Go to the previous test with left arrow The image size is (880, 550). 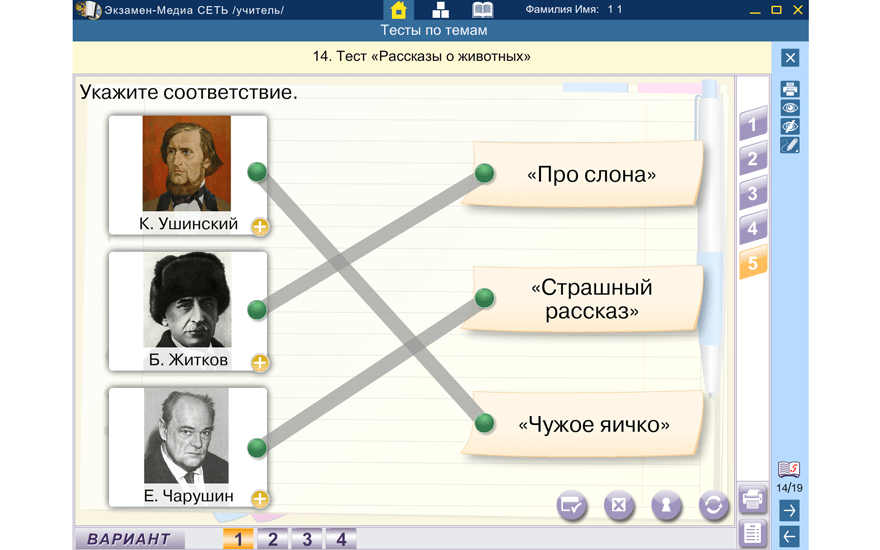[x=789, y=537]
